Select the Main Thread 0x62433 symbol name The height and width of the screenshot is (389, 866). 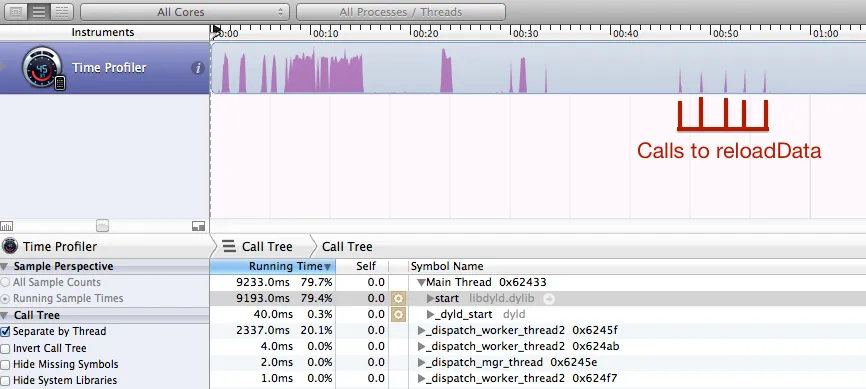(486, 282)
